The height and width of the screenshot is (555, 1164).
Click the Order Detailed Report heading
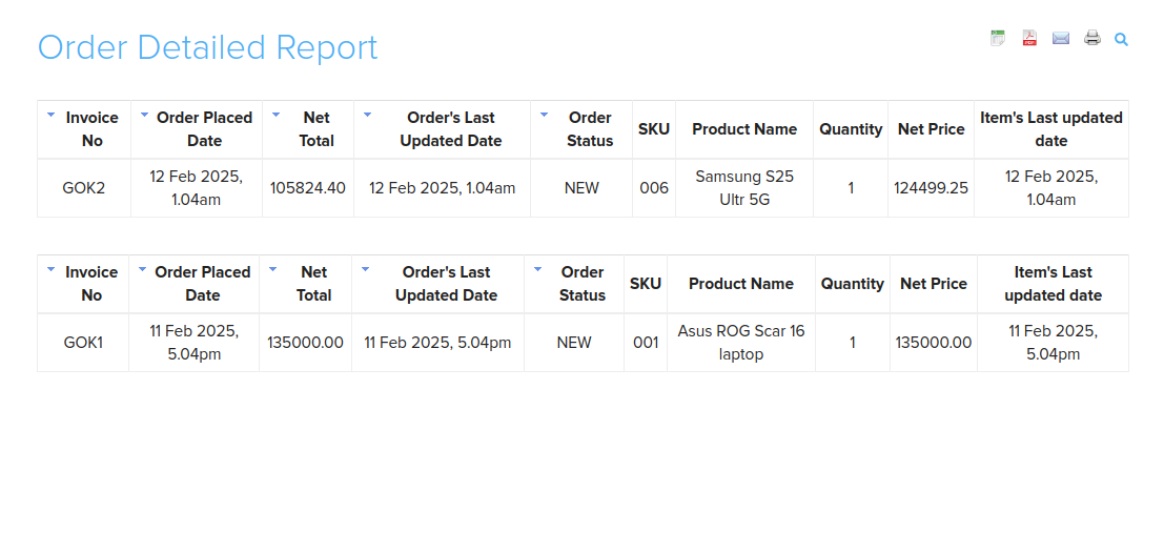208,47
